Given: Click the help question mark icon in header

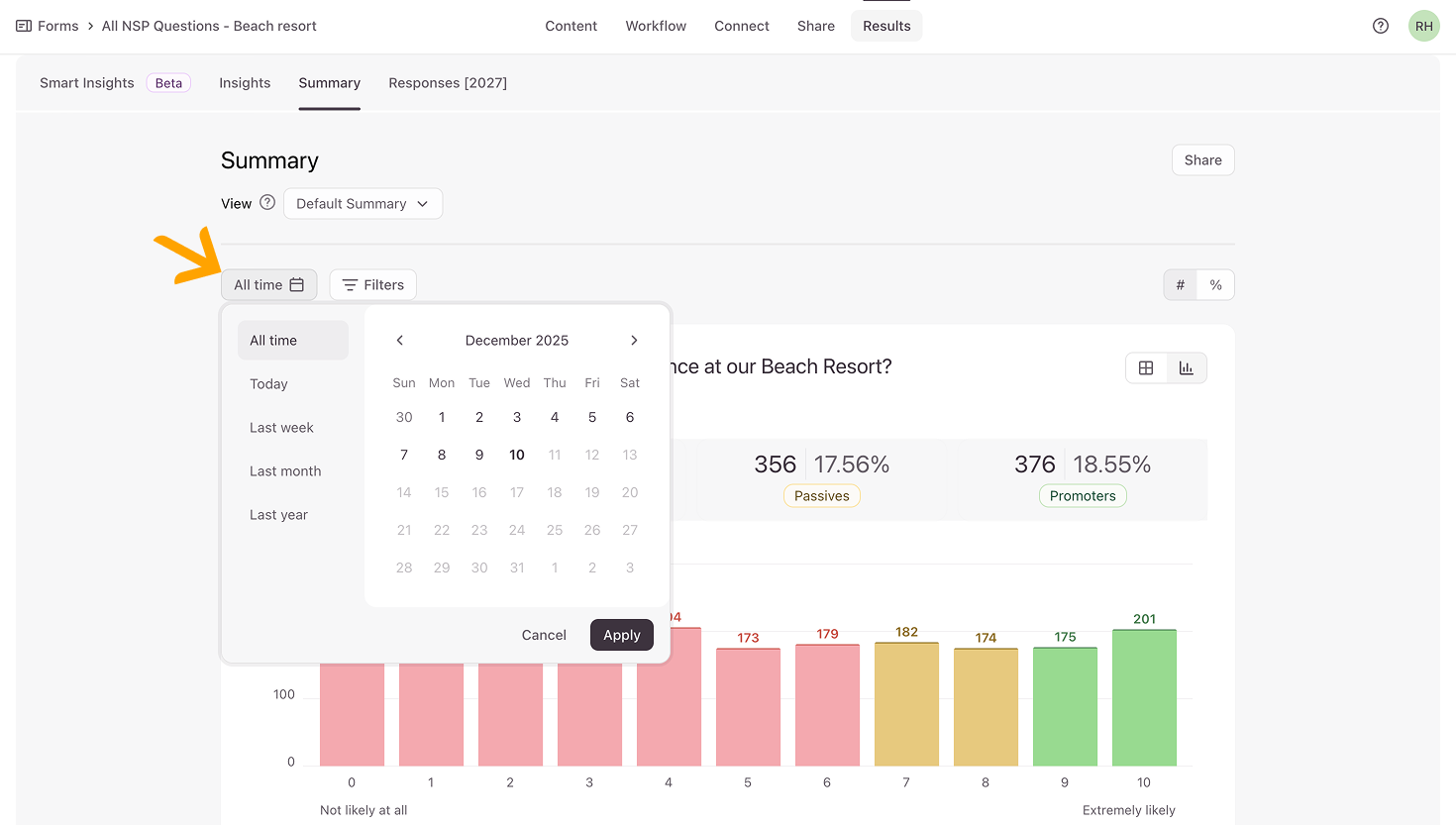Looking at the screenshot, I should (x=1380, y=26).
